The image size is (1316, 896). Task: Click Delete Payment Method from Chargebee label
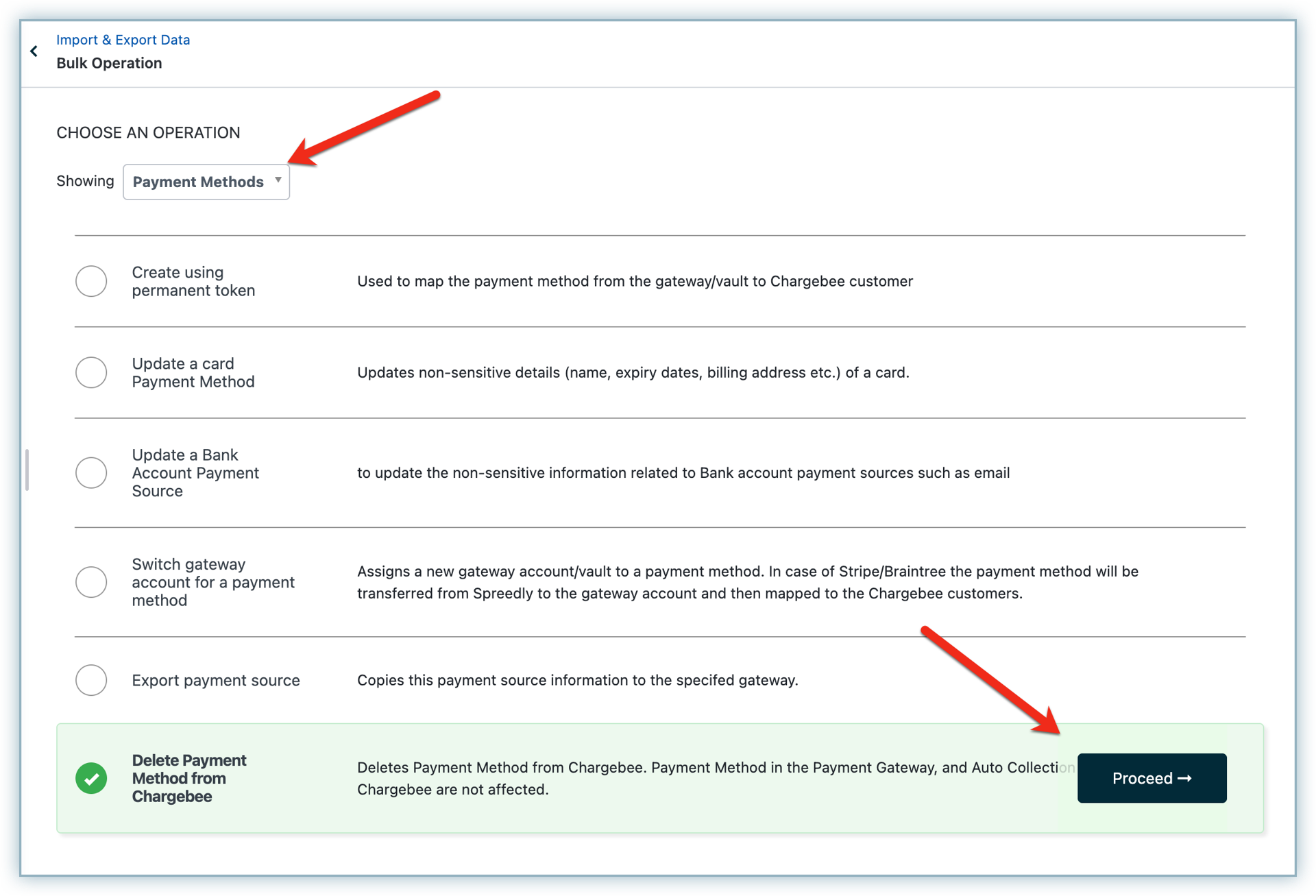coord(188,778)
